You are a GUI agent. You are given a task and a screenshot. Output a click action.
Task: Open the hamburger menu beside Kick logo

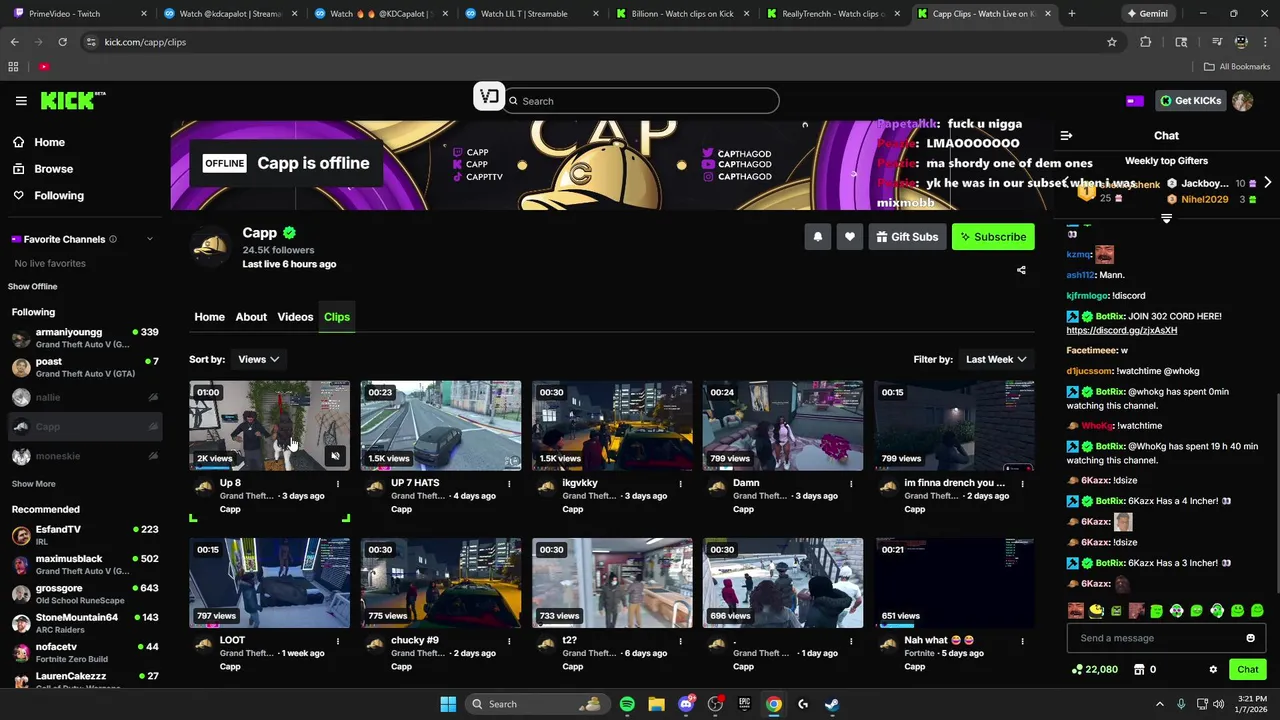(x=21, y=101)
